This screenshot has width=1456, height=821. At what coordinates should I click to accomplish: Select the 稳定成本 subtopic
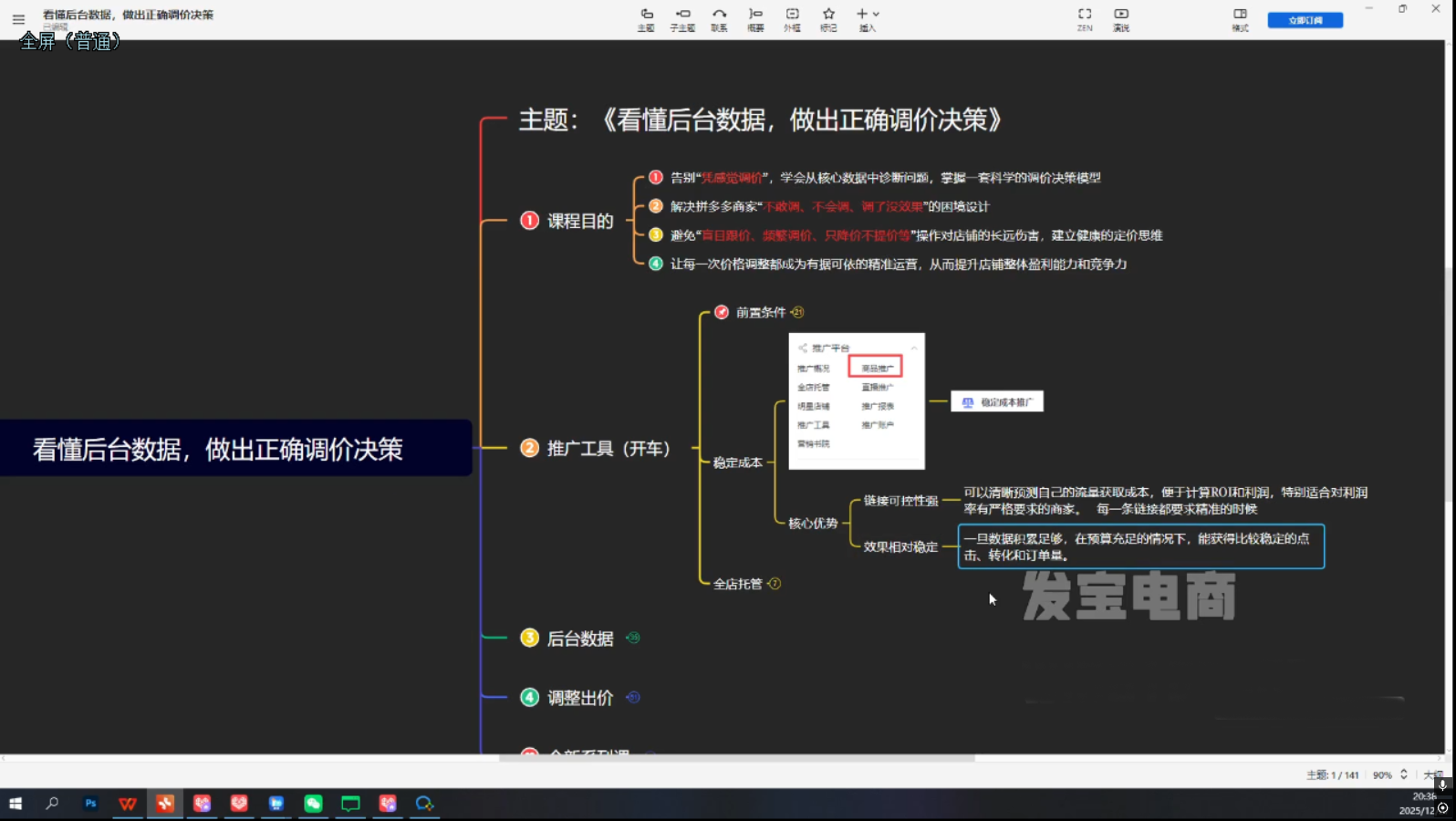[x=737, y=462]
